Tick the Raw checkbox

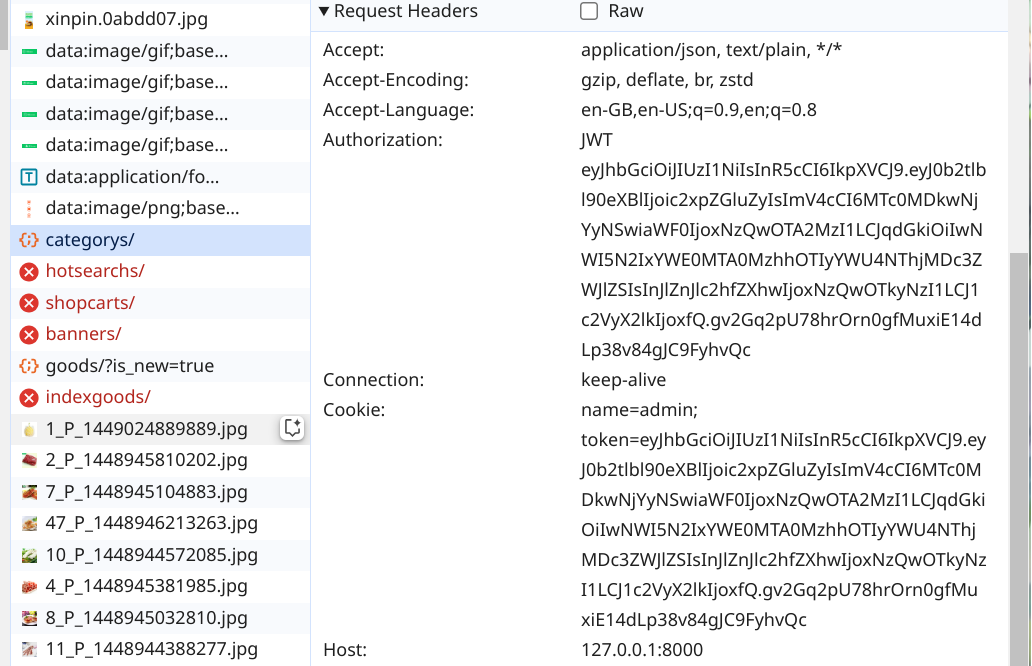tap(589, 12)
